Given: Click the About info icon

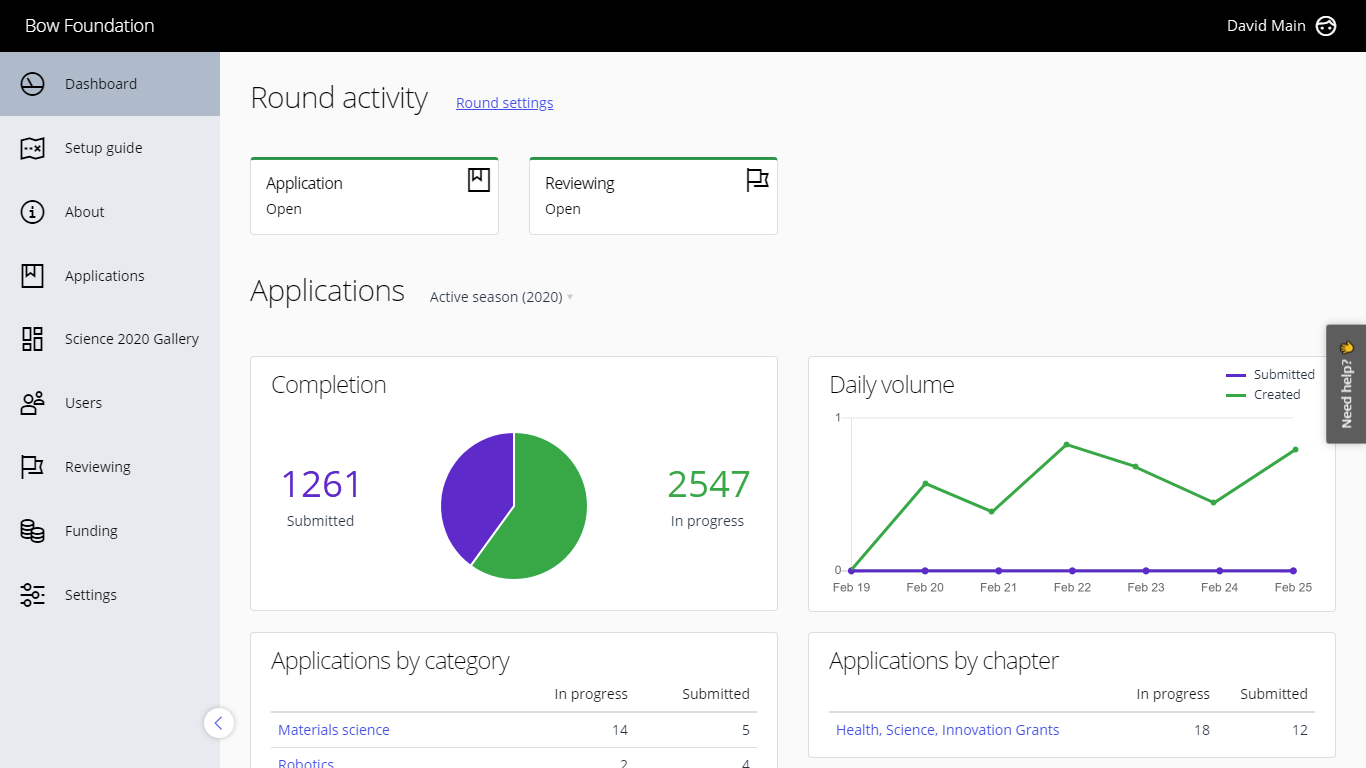Looking at the screenshot, I should 33,212.
